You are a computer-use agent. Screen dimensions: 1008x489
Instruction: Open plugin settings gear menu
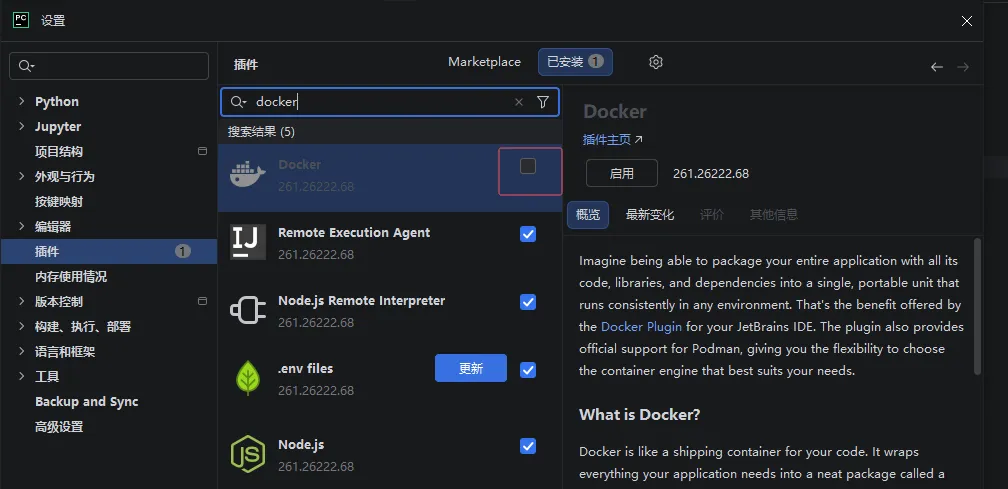(656, 62)
